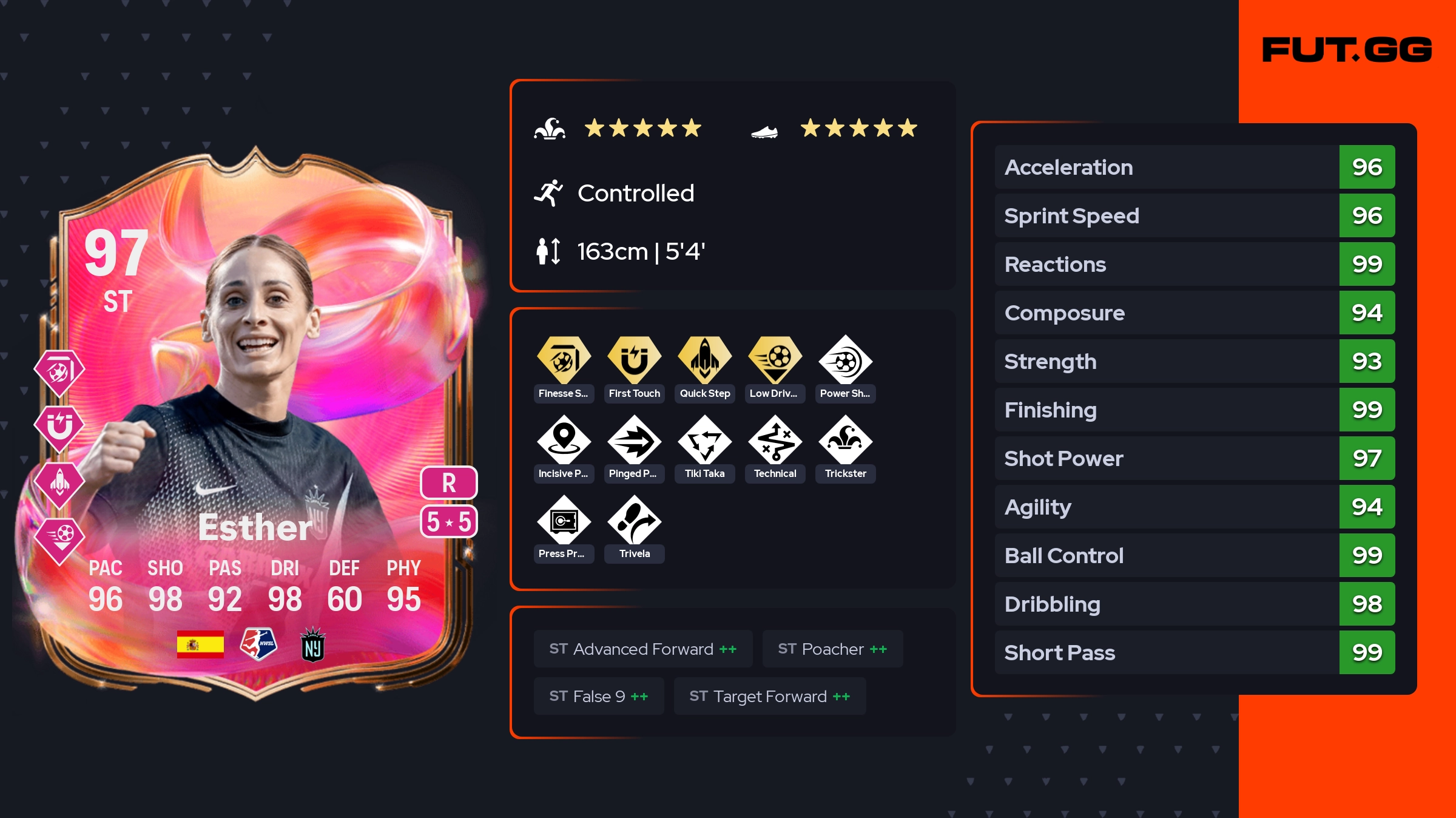
Task: Click the ST Advanced Forward role tag
Action: click(x=643, y=649)
